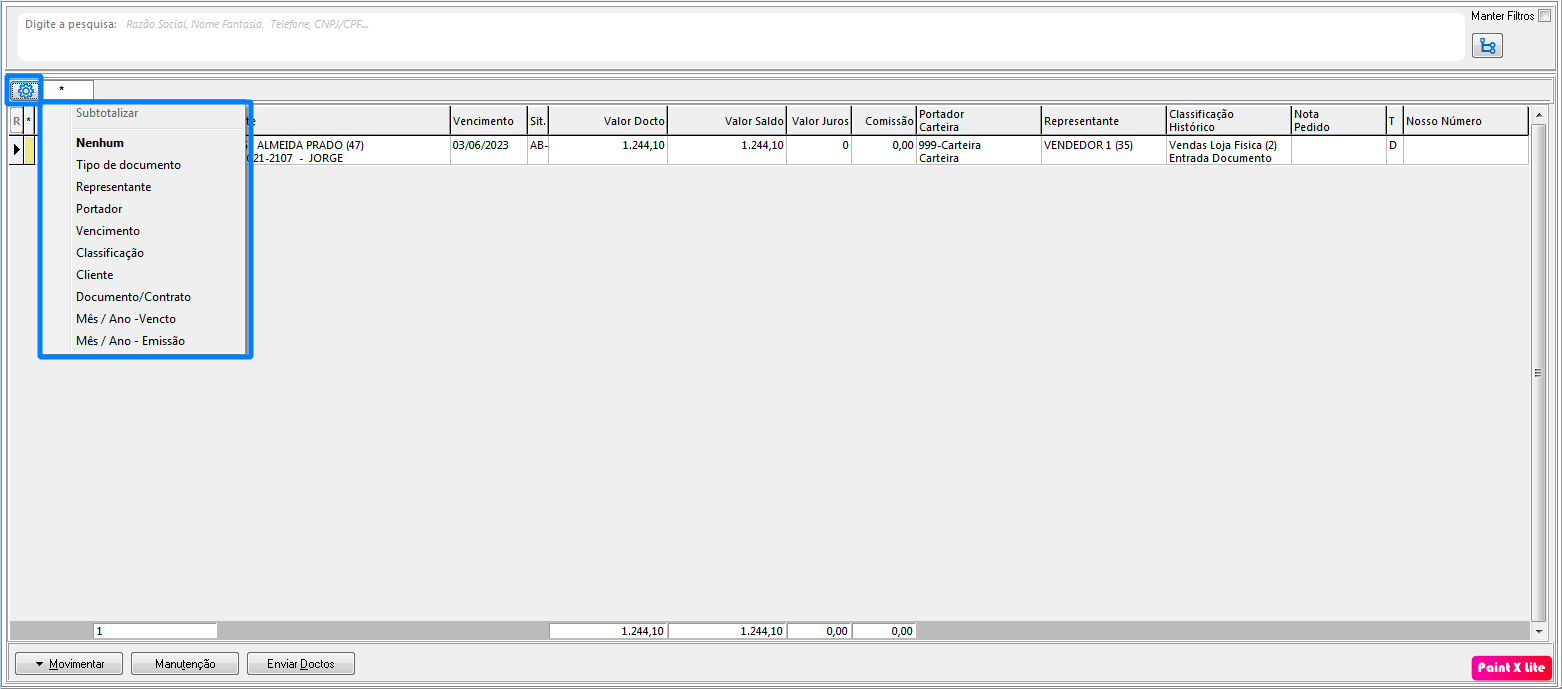
Task: Enable the Manter Filtros checkbox
Action: point(1544,16)
